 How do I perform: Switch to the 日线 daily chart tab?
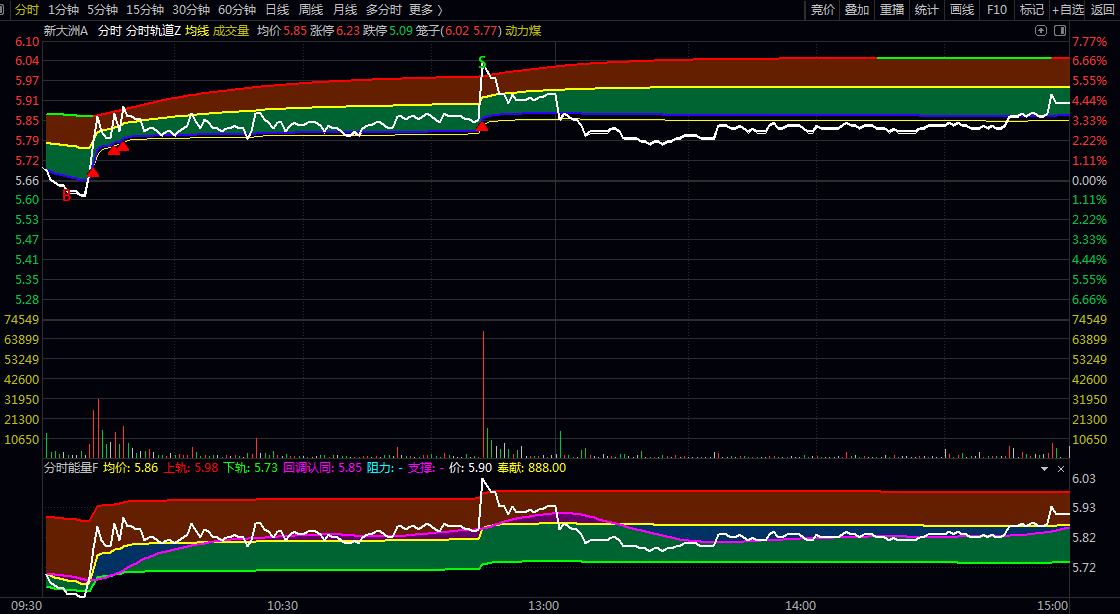click(277, 10)
